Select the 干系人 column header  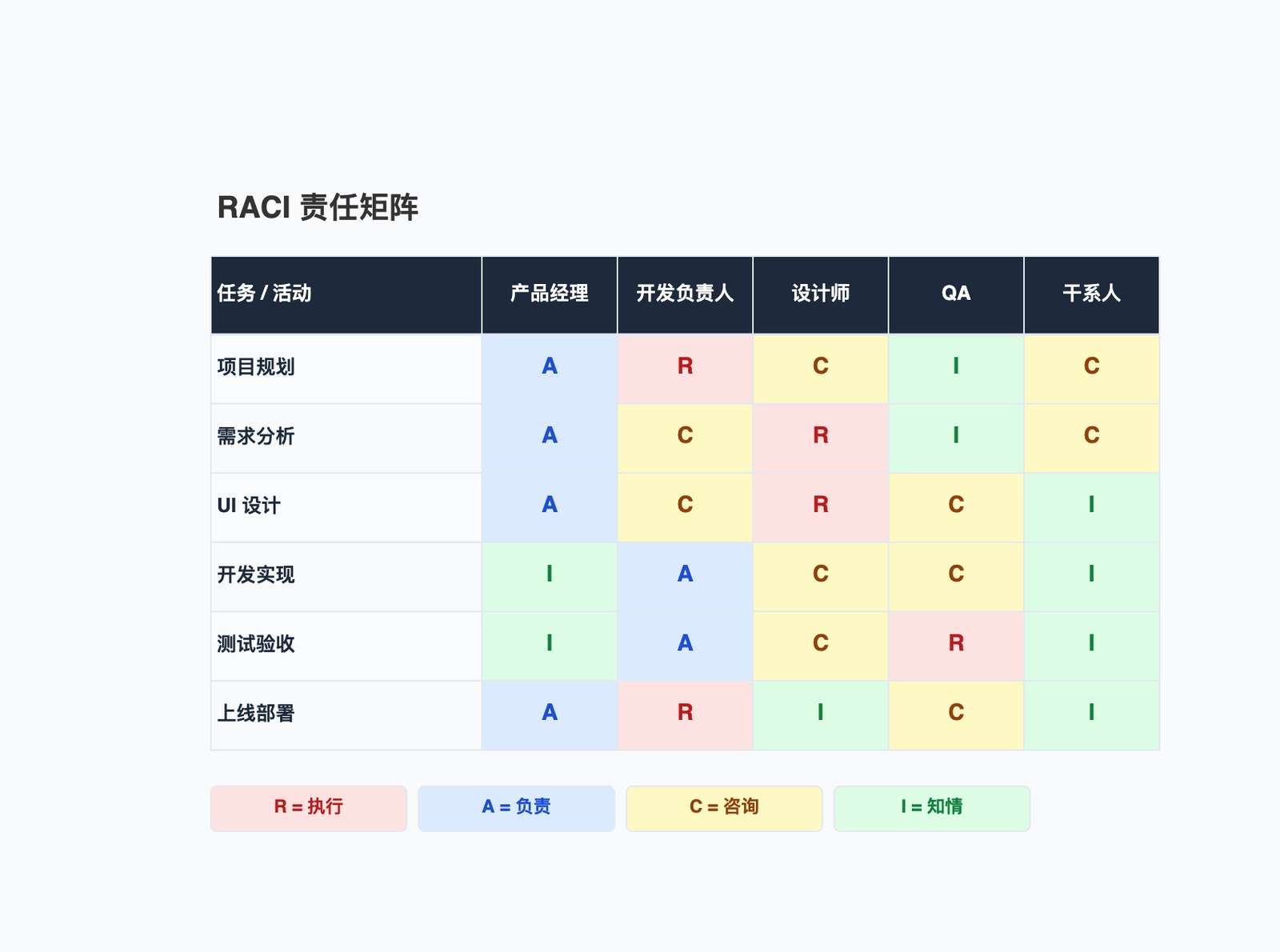(x=1091, y=294)
